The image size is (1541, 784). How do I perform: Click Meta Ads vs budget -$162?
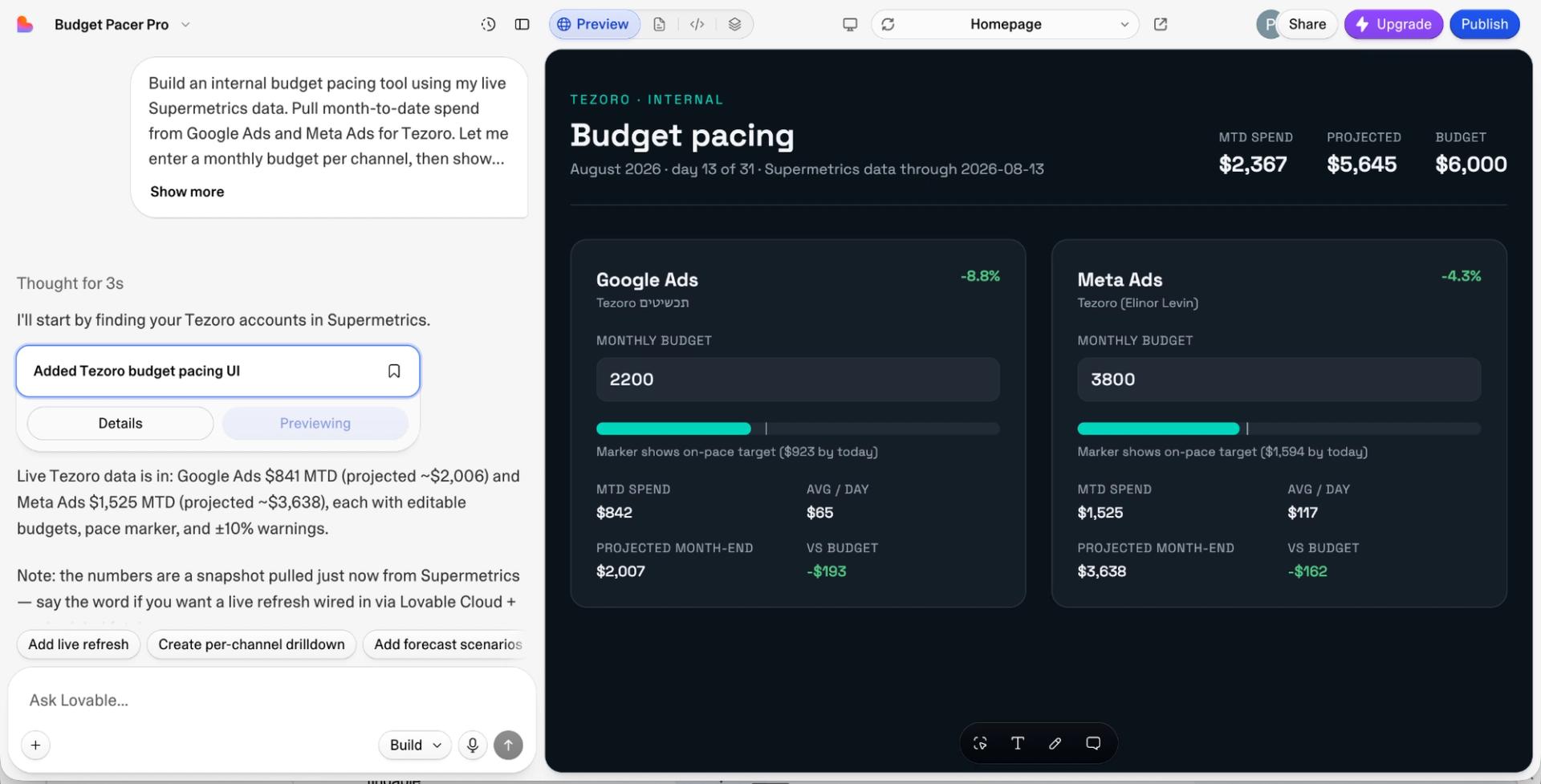[x=1307, y=571]
